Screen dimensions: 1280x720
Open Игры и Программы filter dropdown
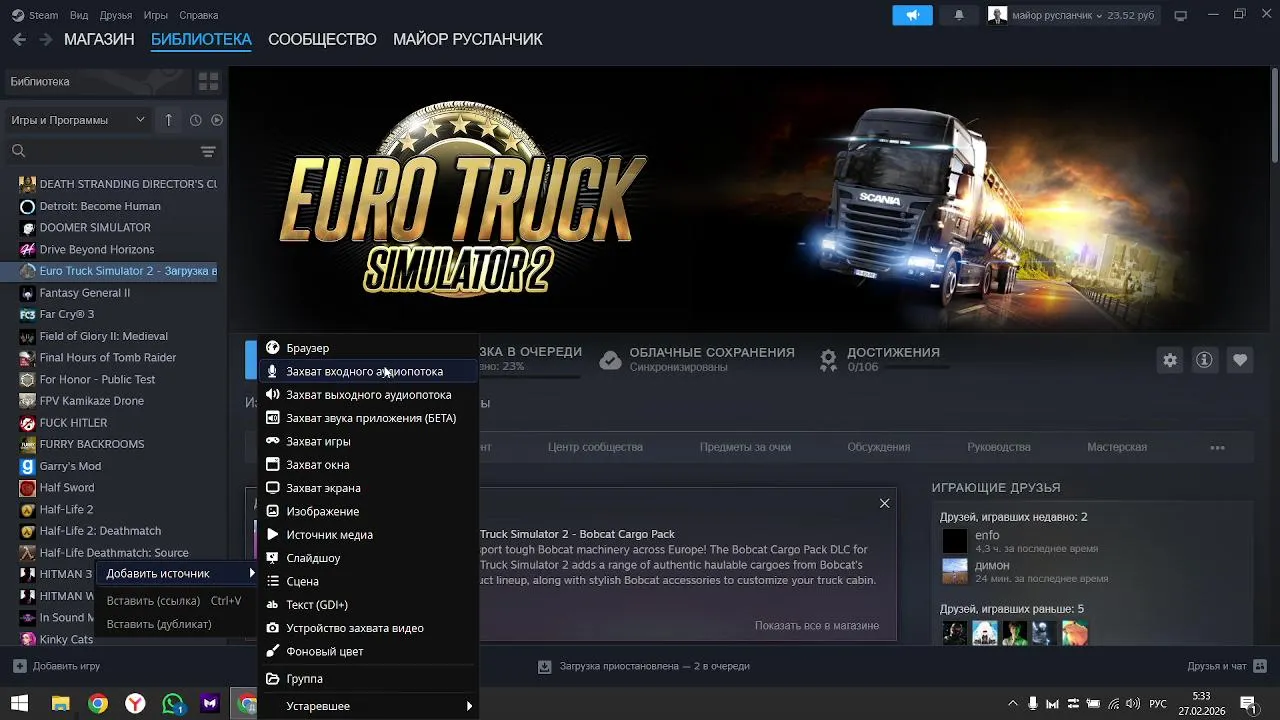coord(78,120)
